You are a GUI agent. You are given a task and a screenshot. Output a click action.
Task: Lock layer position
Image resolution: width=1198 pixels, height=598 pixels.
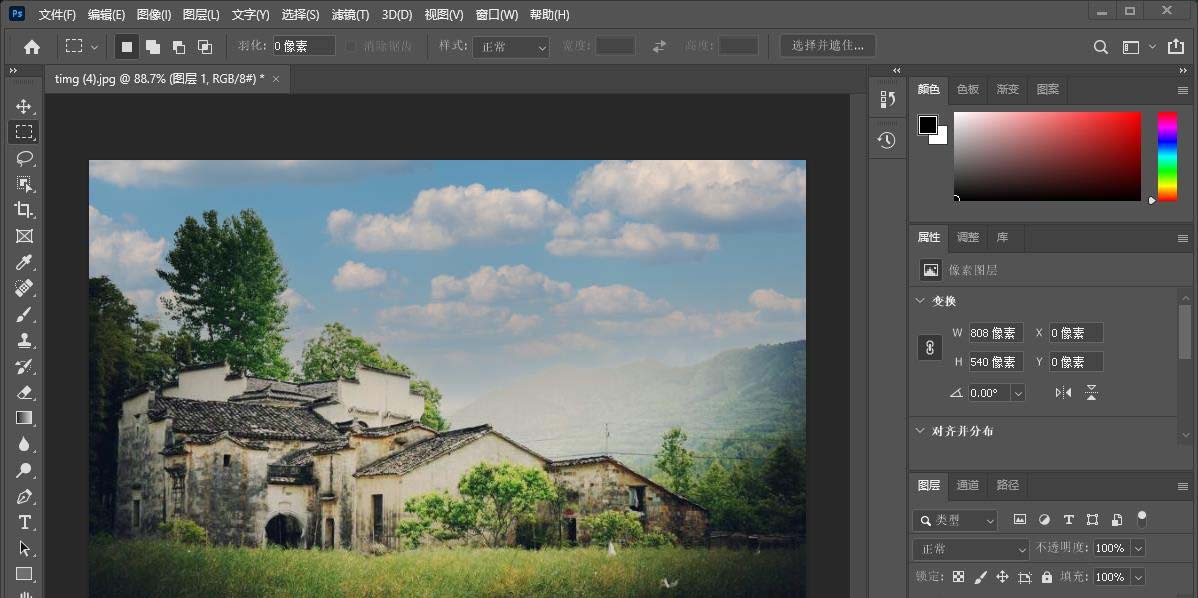(1002, 577)
